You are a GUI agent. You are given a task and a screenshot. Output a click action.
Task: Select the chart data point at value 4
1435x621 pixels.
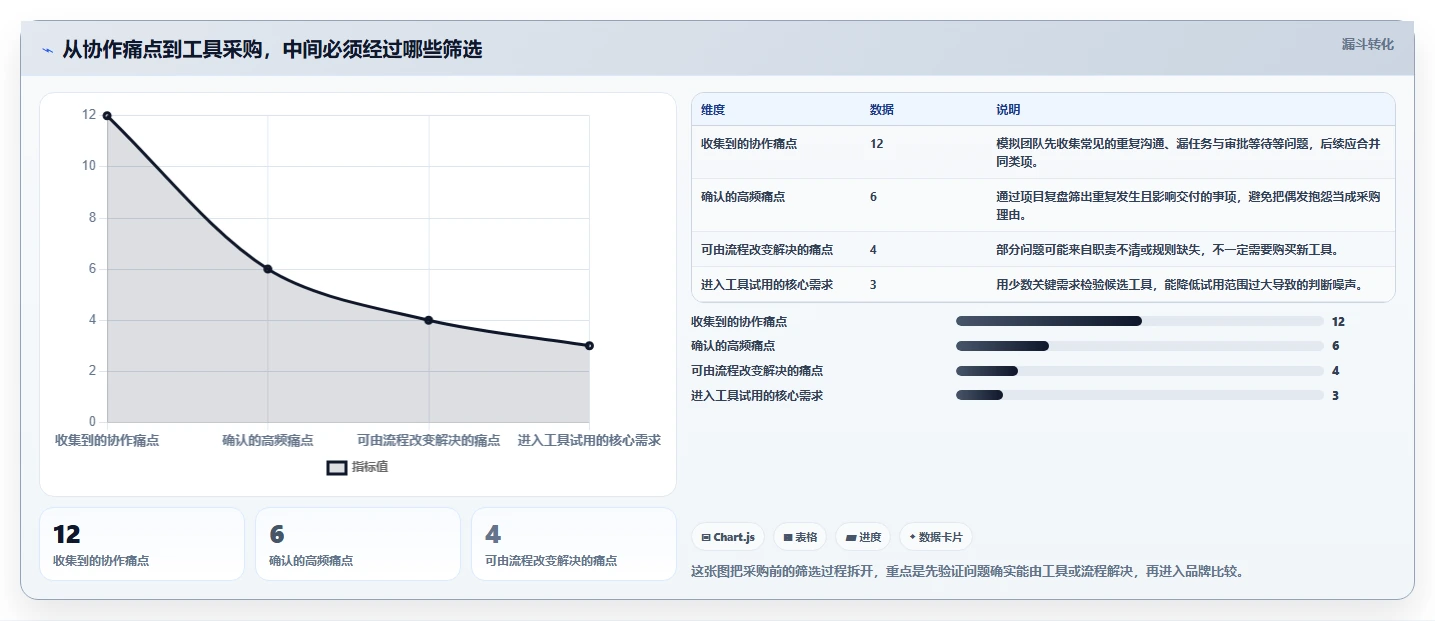click(428, 320)
